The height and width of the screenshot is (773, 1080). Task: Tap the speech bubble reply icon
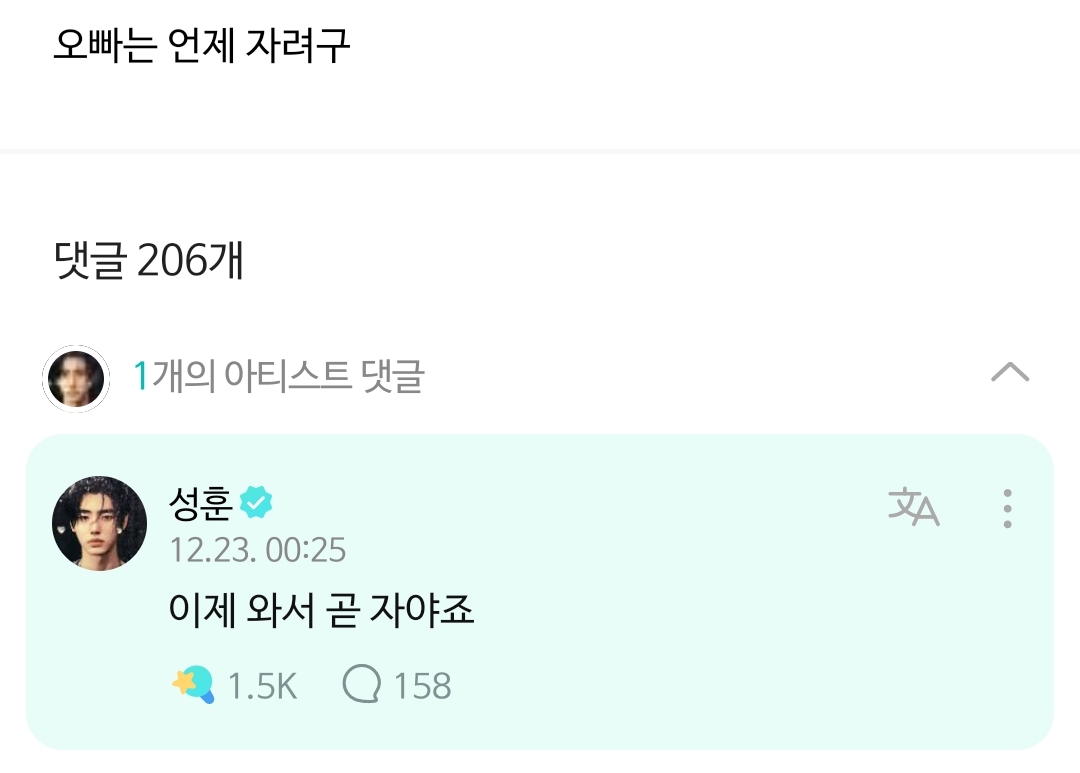pyautogui.click(x=362, y=686)
